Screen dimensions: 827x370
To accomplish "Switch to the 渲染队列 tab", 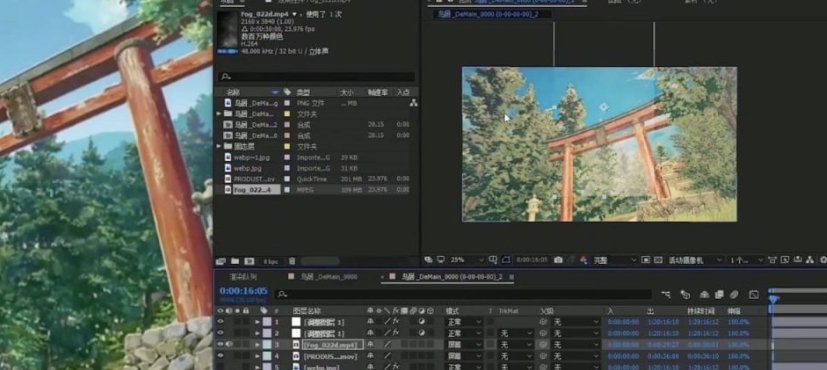I will tap(243, 277).
